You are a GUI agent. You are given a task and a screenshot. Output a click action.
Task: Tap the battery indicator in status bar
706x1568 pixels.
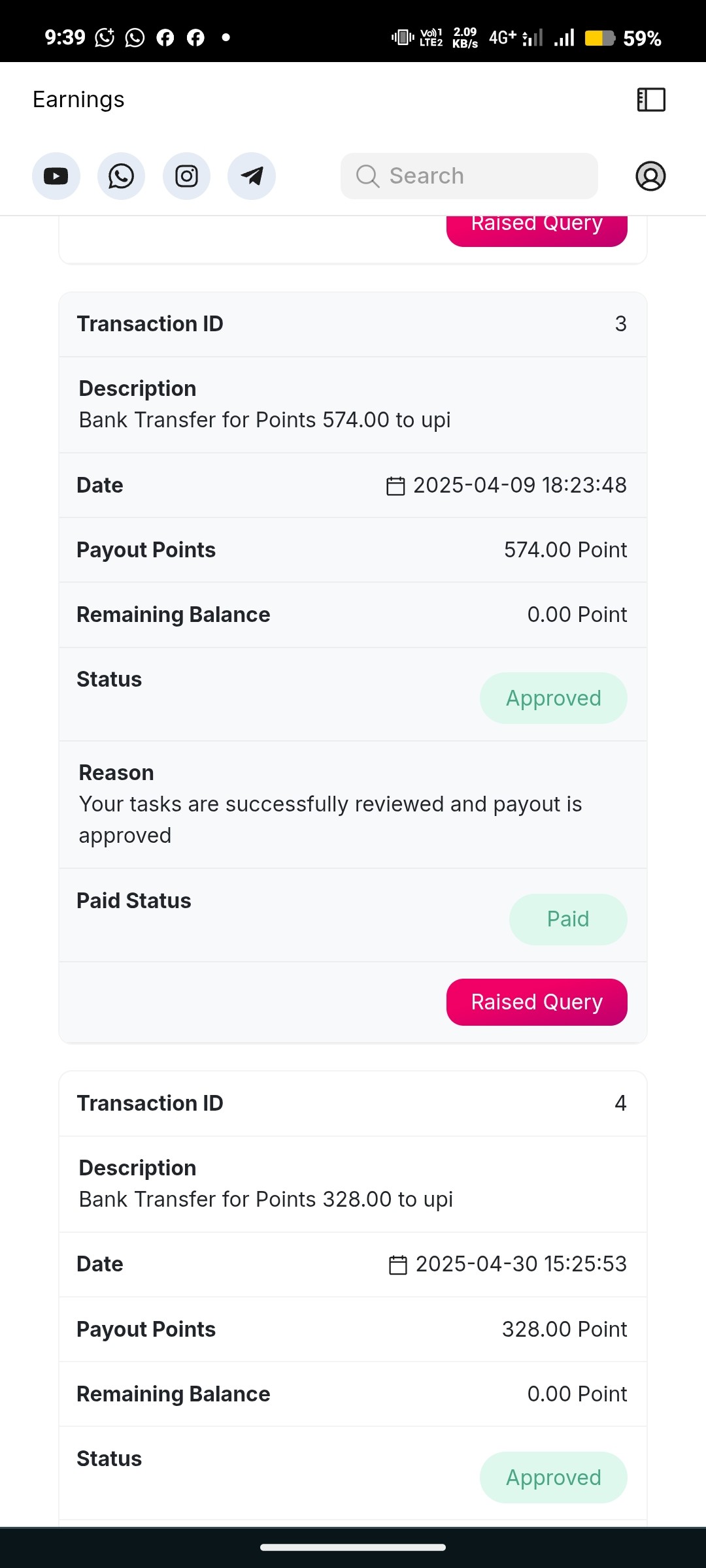(599, 38)
